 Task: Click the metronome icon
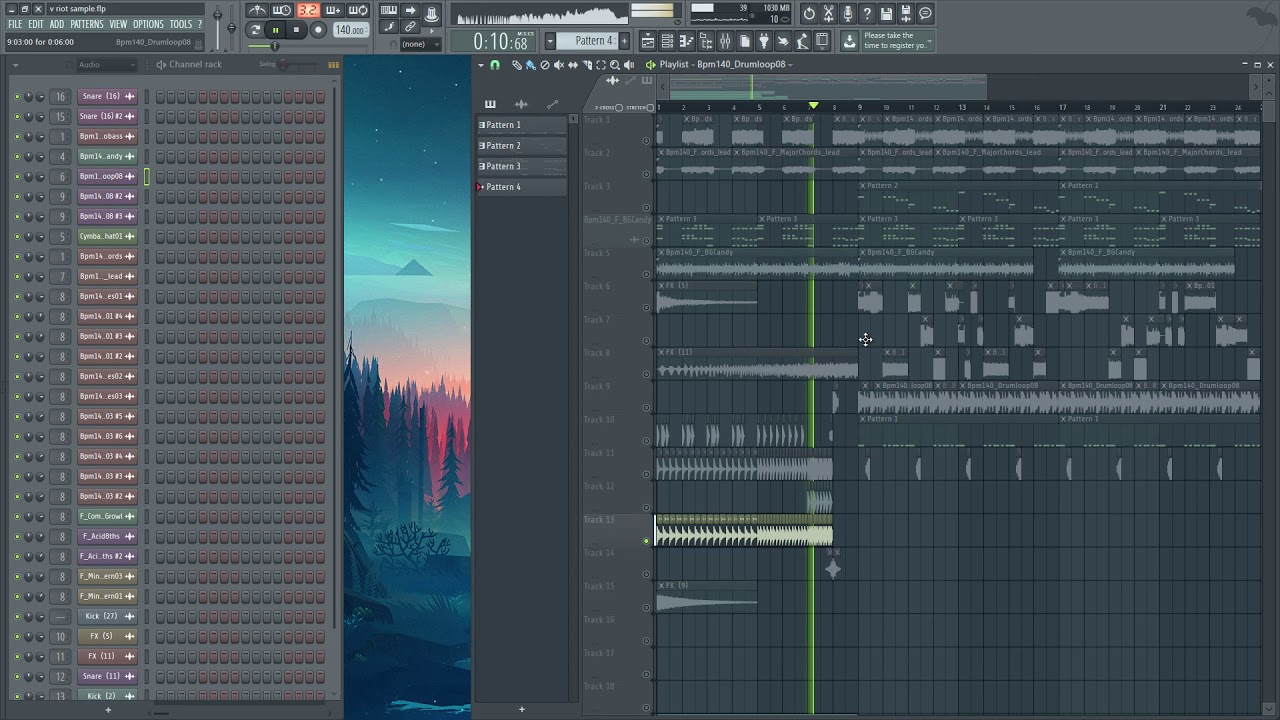(x=258, y=11)
